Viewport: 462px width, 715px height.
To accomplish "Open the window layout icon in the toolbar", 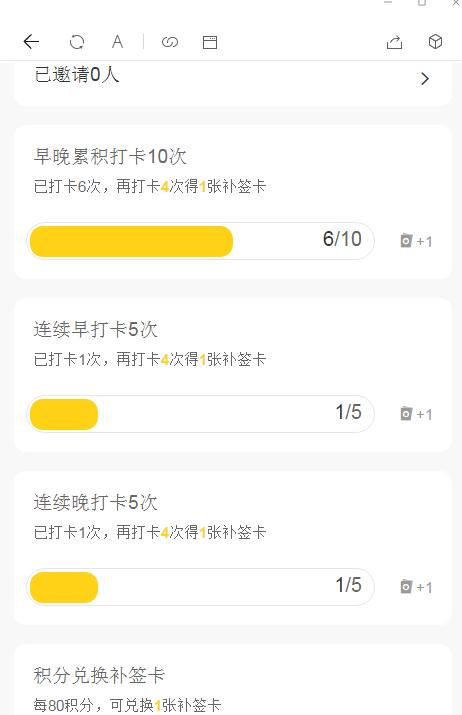I will (x=210, y=42).
